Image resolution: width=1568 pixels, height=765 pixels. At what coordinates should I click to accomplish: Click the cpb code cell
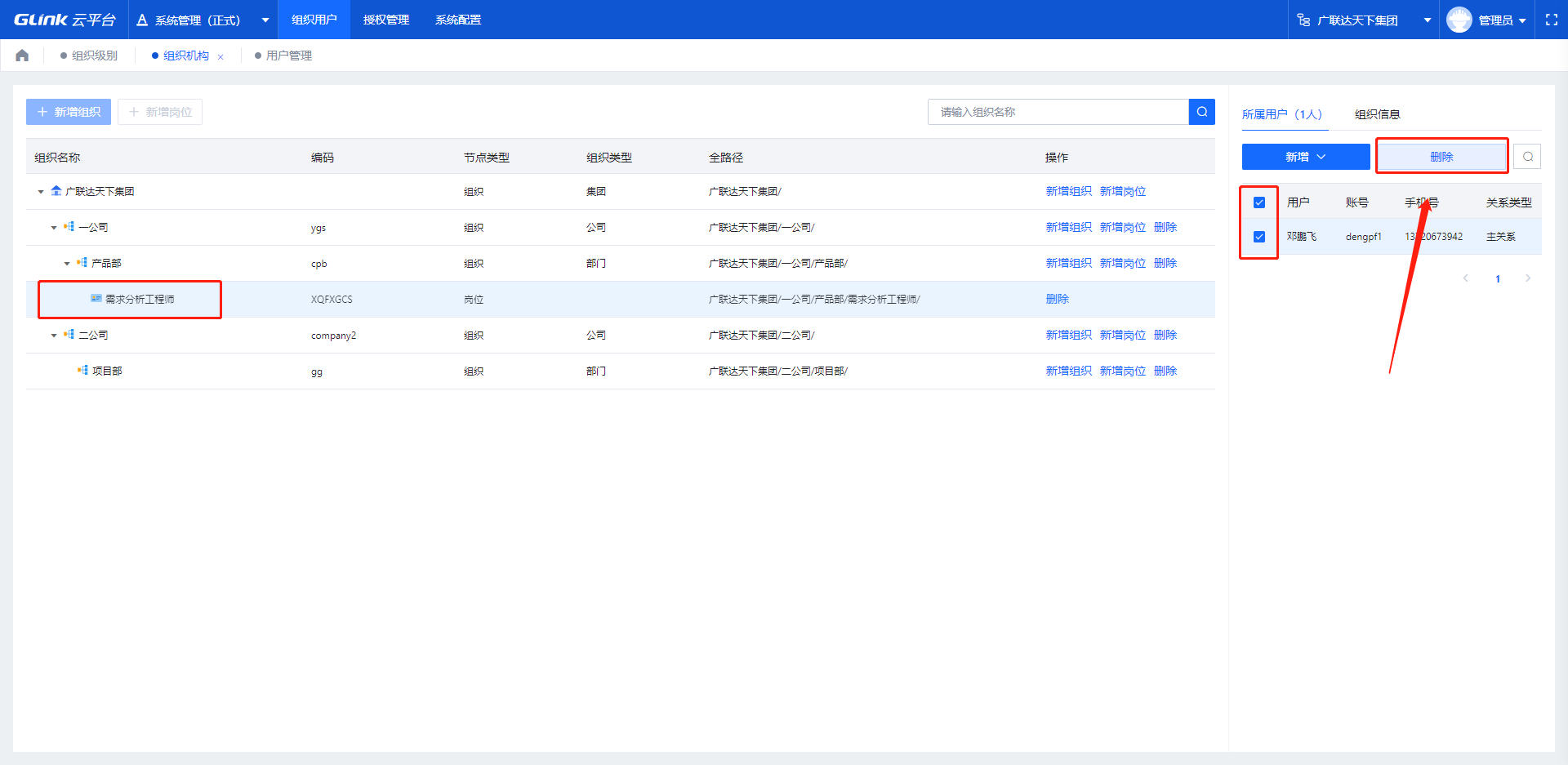319,264
